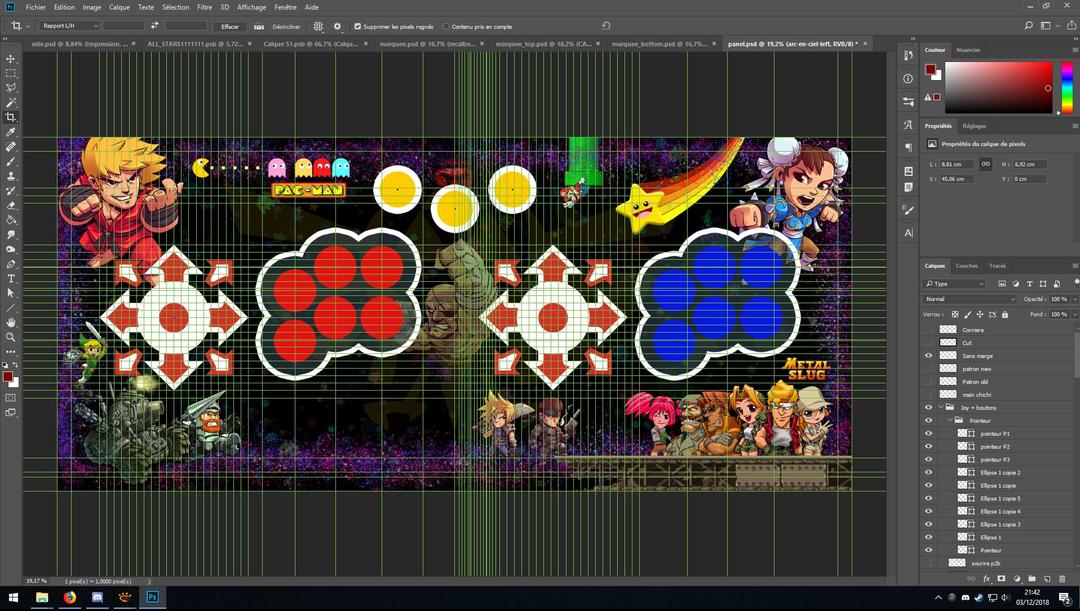Screen dimensions: 1080x611
Task: Select the Pen tool
Action: coord(11,264)
